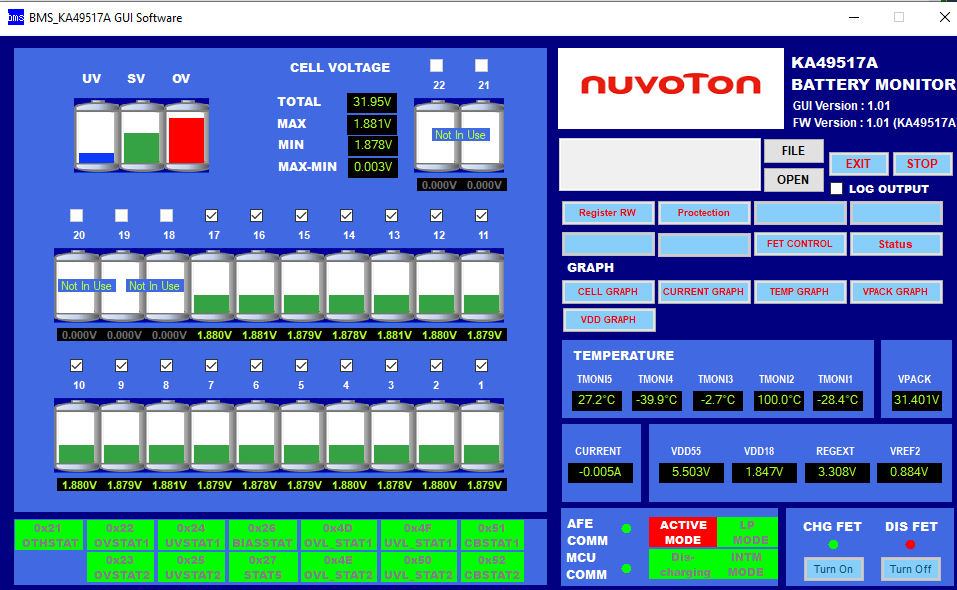
Task: Enable the cell 21 checkbox
Action: click(482, 65)
